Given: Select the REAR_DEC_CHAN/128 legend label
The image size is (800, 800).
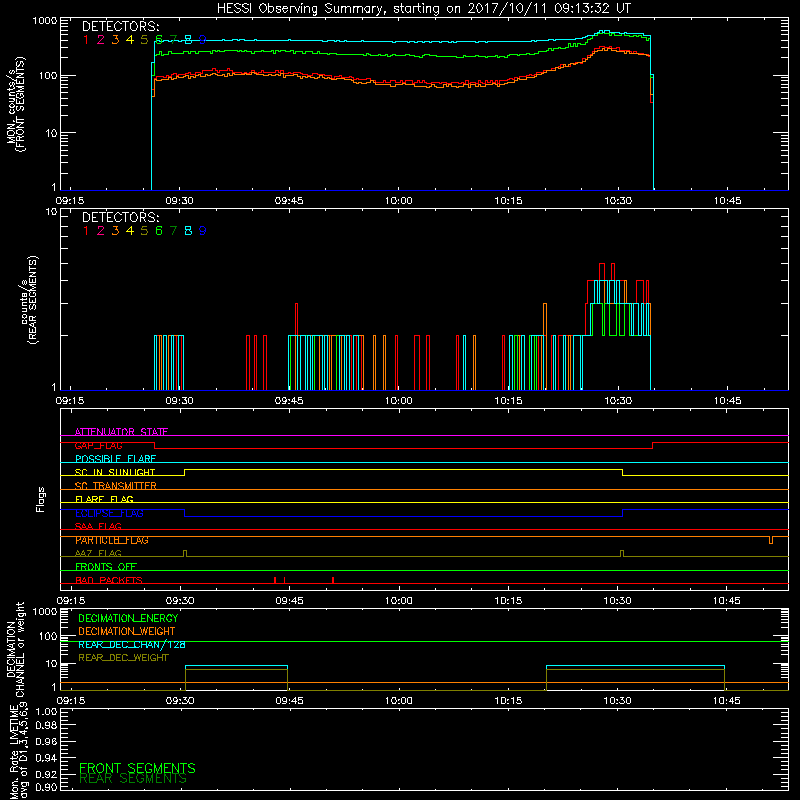Looking at the screenshot, I should pyautogui.click(x=132, y=644).
